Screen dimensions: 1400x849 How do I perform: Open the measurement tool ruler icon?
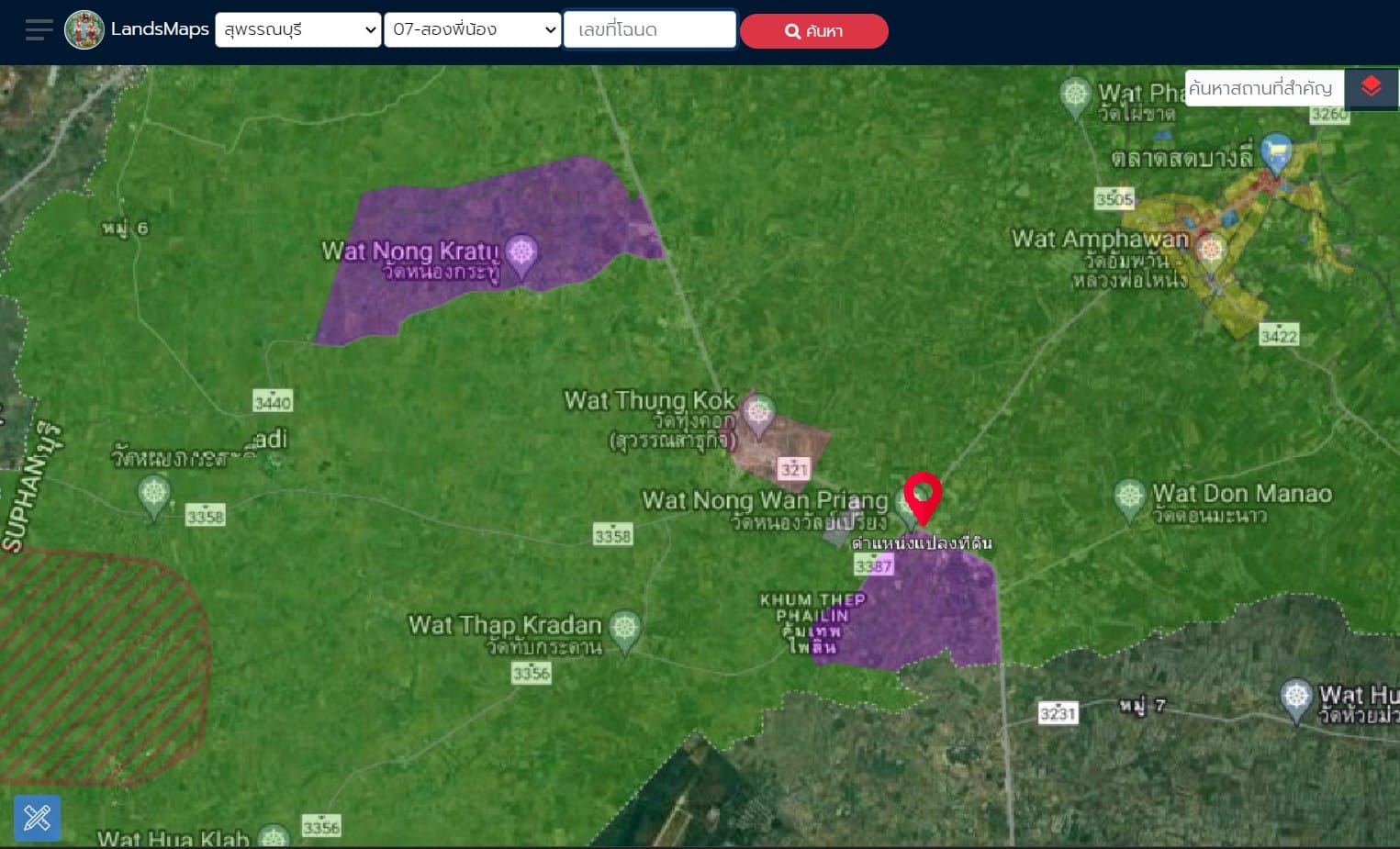38,818
